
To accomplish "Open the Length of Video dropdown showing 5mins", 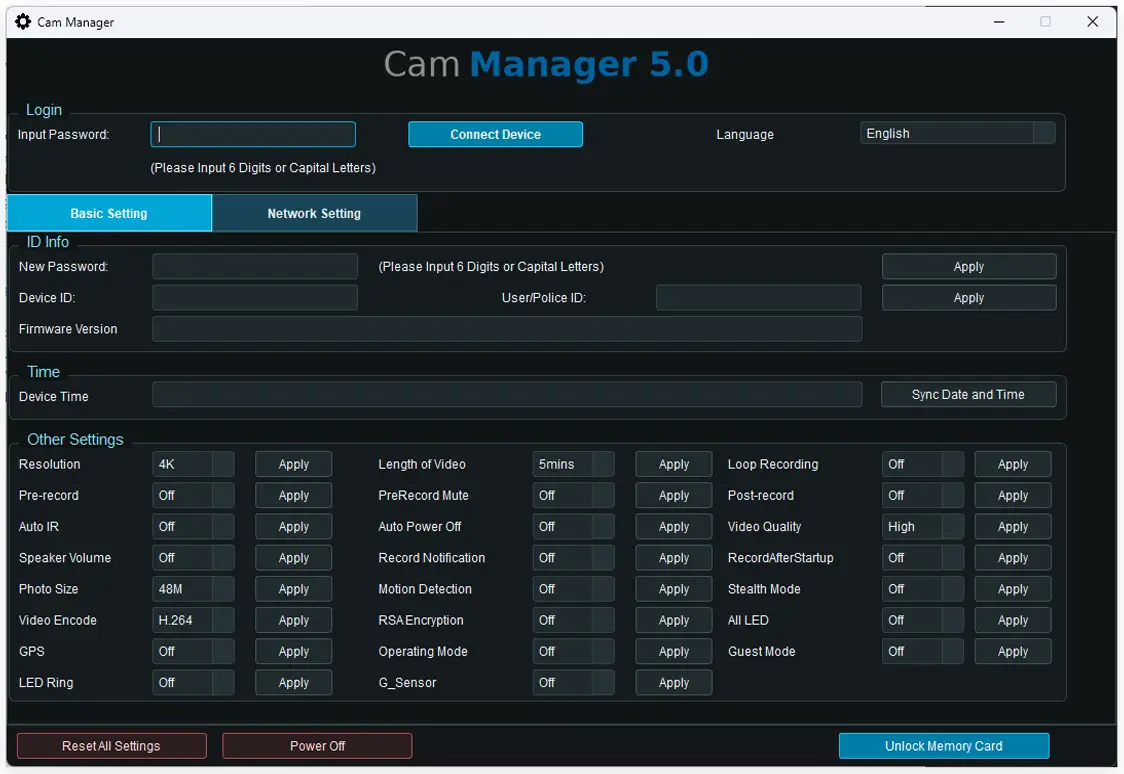I will 573,464.
